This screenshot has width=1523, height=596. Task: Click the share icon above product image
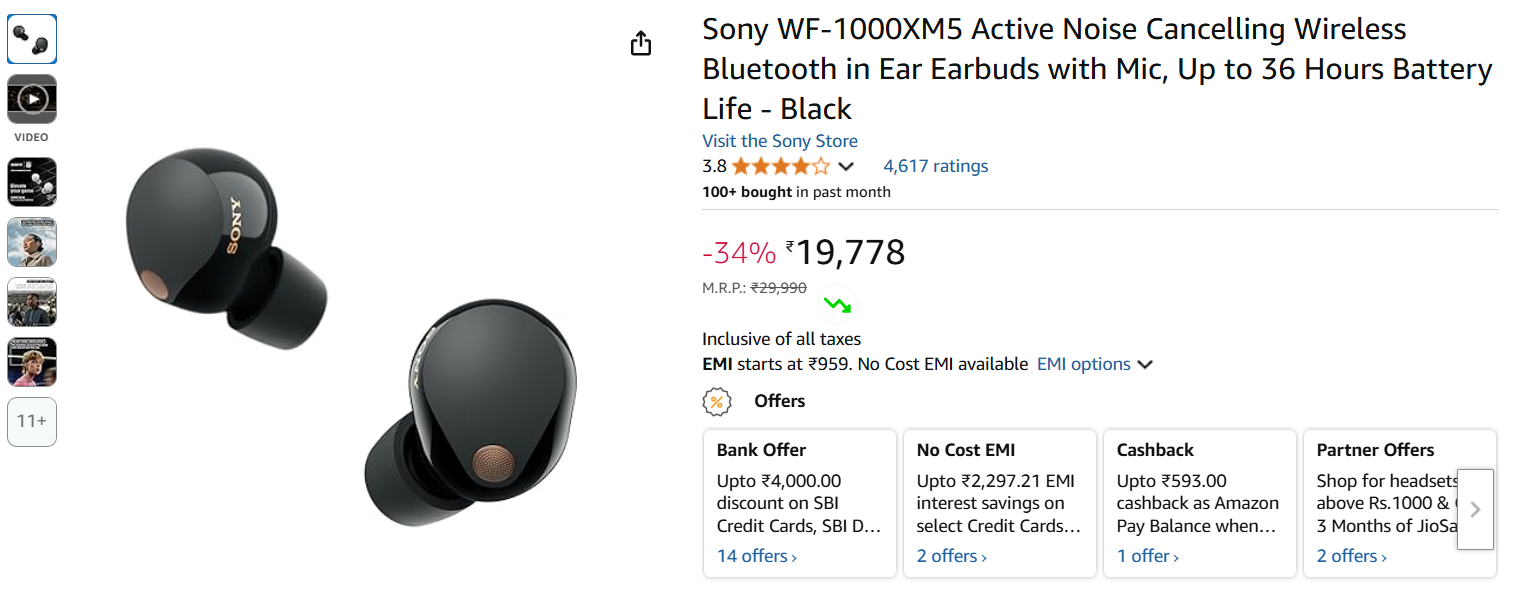tap(641, 44)
